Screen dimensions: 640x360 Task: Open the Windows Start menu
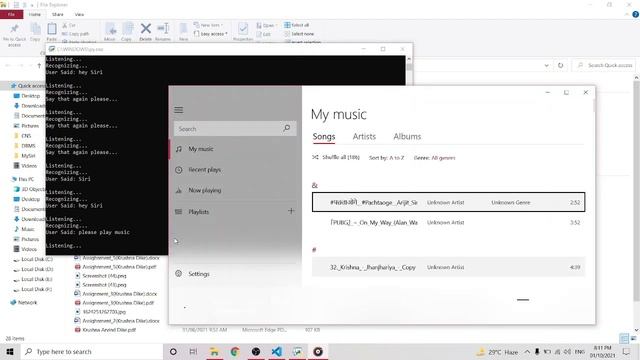coord(10,351)
